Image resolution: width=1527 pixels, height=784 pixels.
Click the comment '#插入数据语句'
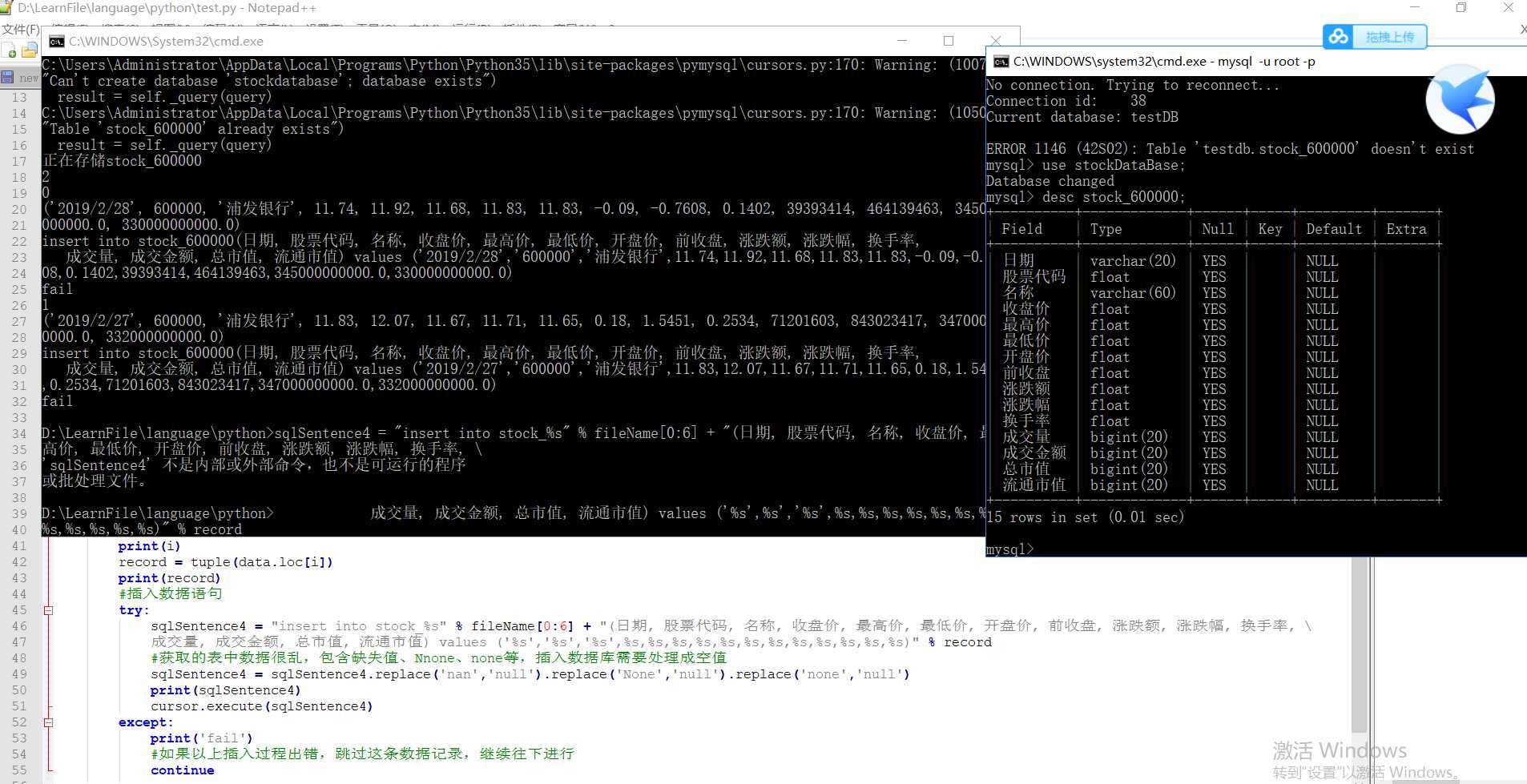170,594
